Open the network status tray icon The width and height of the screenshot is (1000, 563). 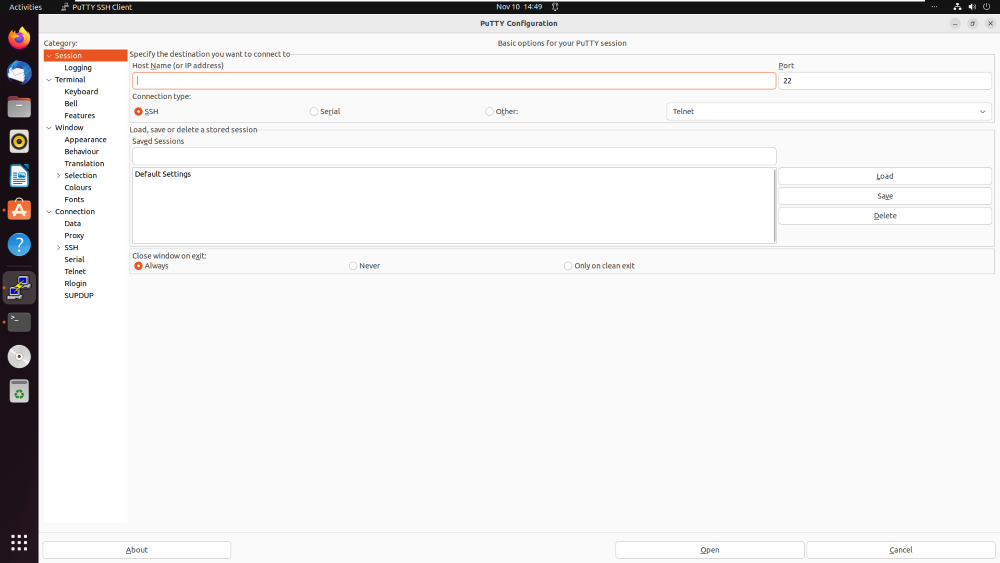tap(957, 7)
